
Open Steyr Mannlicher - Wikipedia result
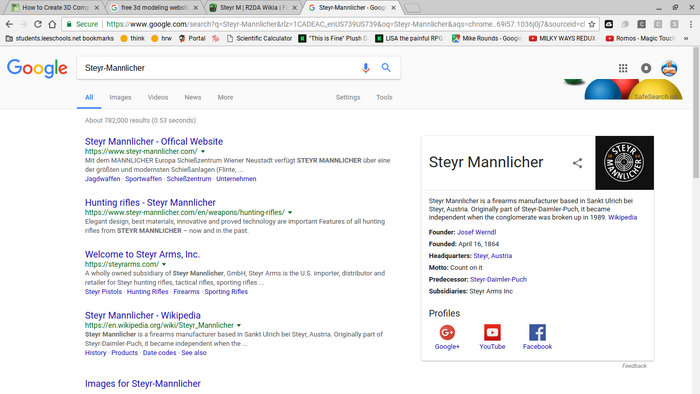point(143,315)
